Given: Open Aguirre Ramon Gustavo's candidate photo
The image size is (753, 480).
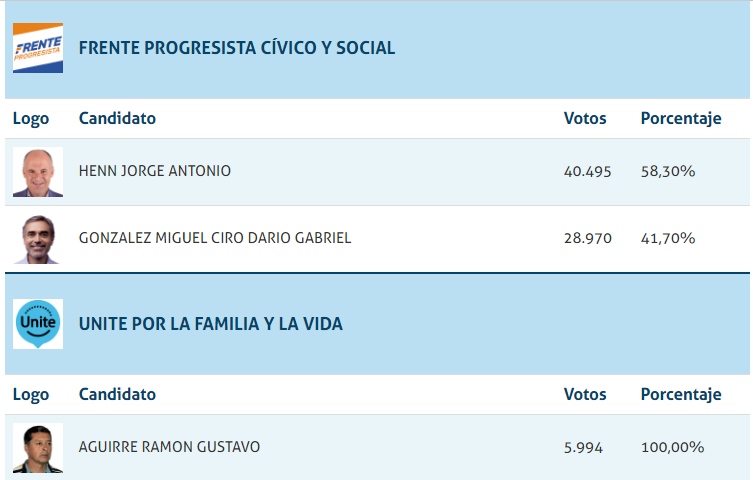Looking at the screenshot, I should coord(38,448).
